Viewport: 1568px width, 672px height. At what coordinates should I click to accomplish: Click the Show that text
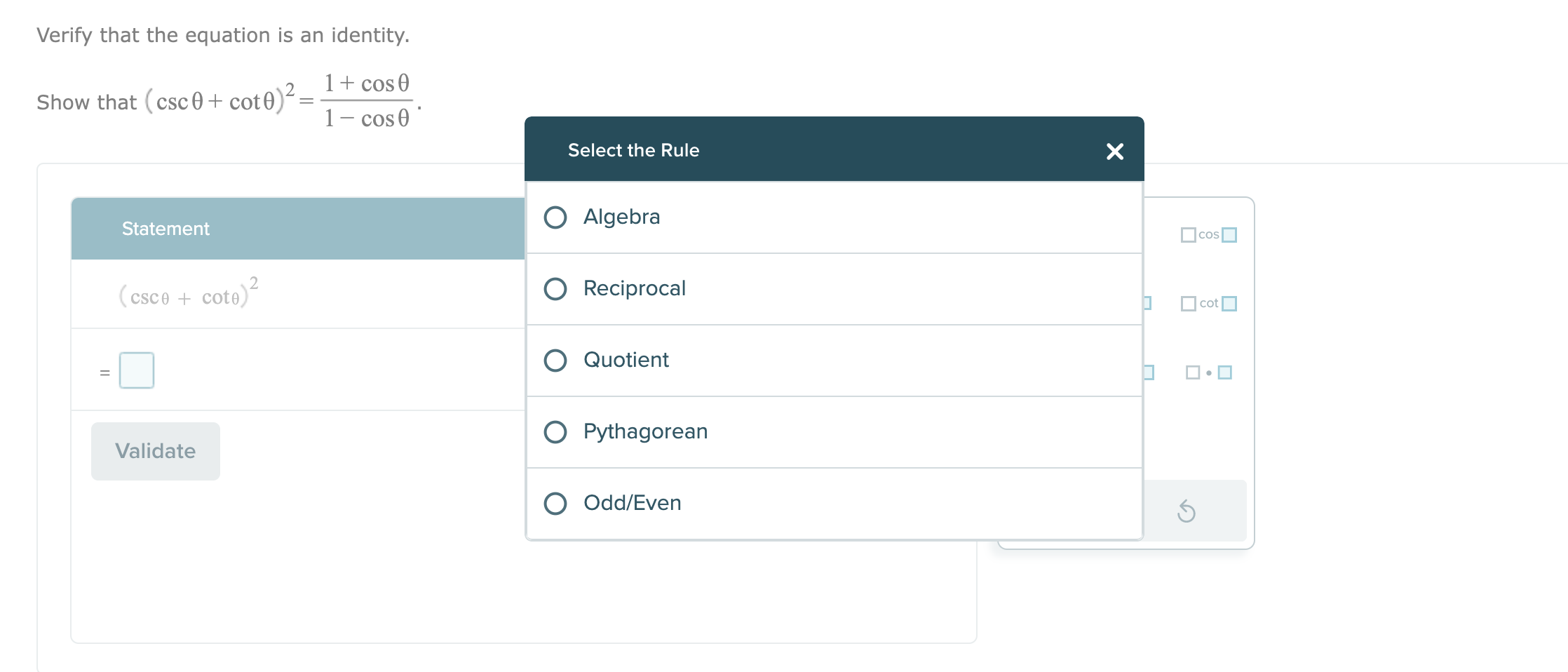tap(86, 102)
